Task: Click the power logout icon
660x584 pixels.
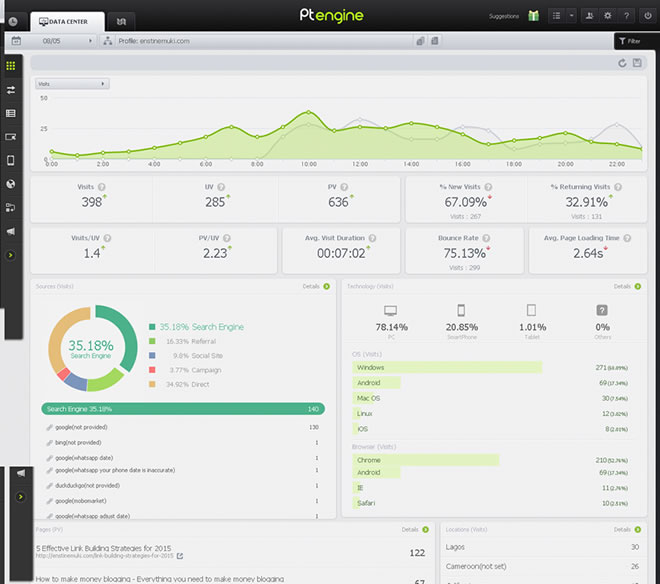Action: pyautogui.click(x=648, y=16)
